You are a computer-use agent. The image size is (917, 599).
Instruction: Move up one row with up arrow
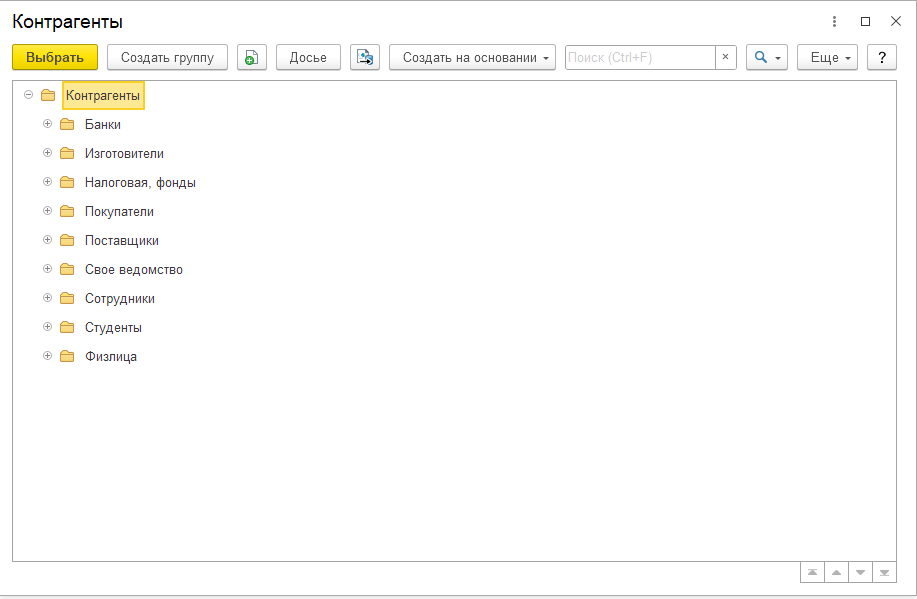(x=836, y=573)
